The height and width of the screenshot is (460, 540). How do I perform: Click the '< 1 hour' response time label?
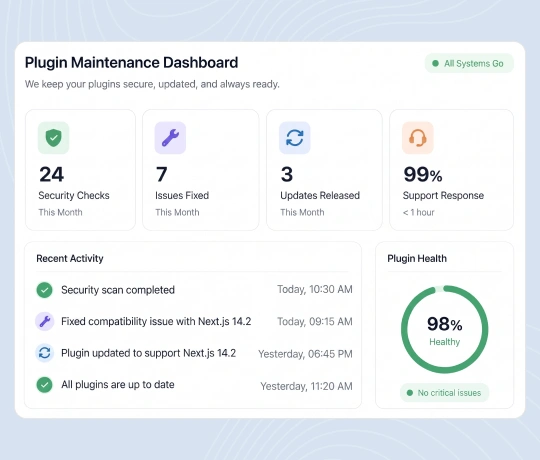pyautogui.click(x=418, y=212)
